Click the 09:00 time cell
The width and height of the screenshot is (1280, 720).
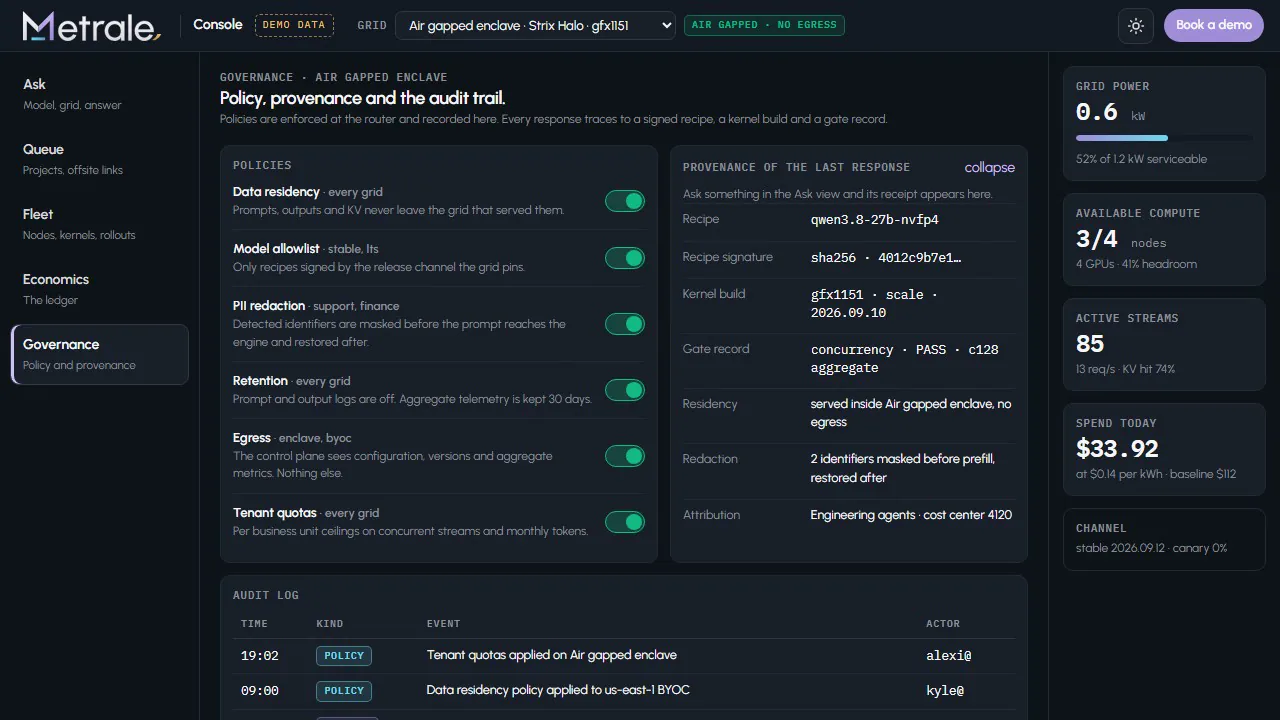pyautogui.click(x=260, y=691)
